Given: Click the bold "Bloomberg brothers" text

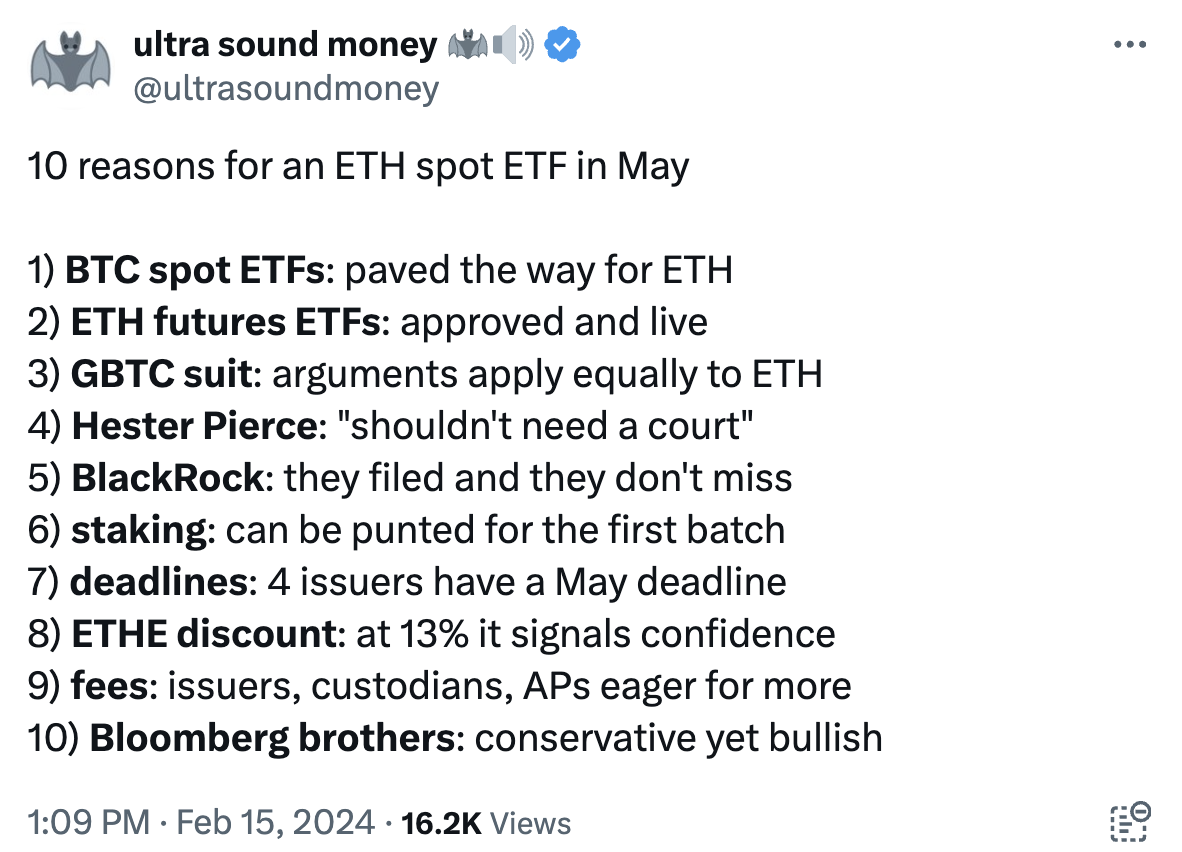Looking at the screenshot, I should coord(273,737).
